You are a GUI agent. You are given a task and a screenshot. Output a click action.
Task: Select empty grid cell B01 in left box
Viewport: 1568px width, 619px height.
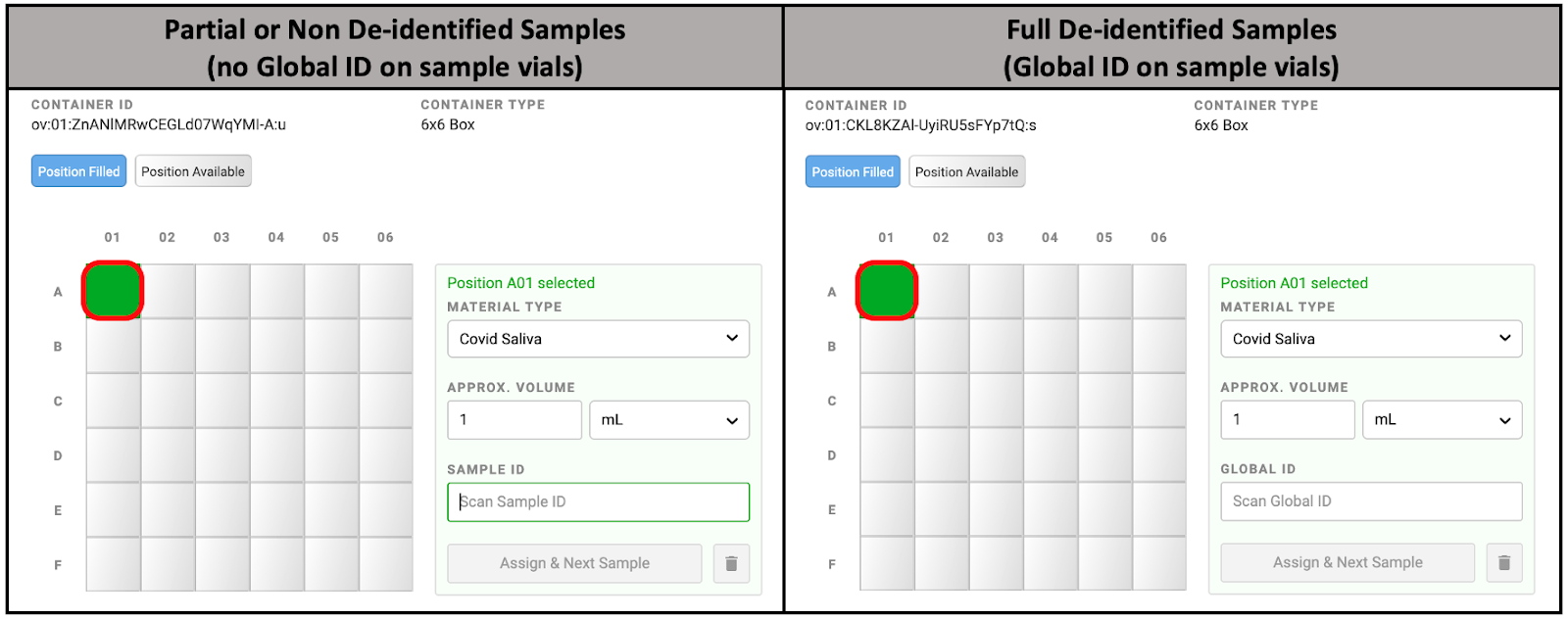coord(113,346)
